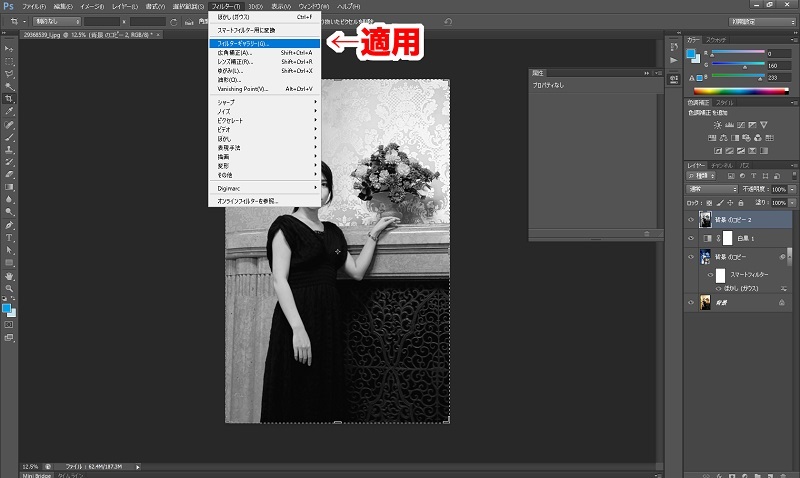
Task: Click the R value input field
Action: click(x=779, y=54)
